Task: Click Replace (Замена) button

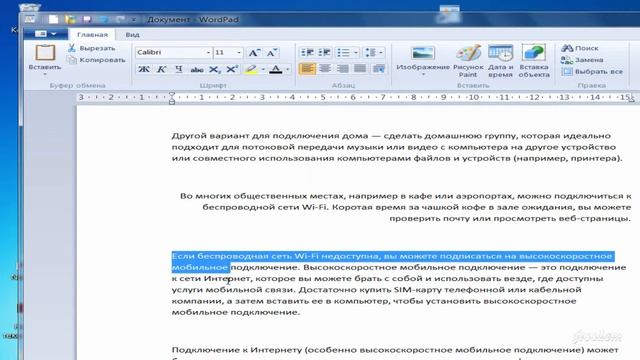Action: click(x=582, y=60)
